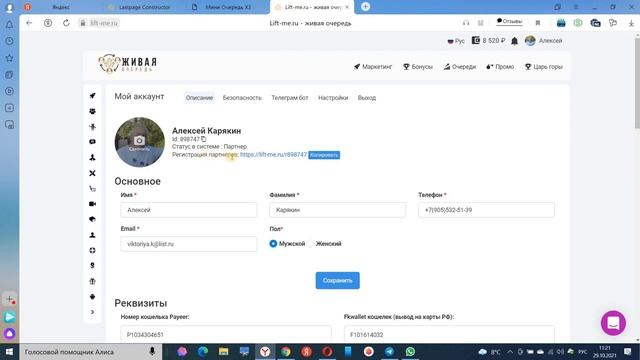Open the Очереди menu item
The height and width of the screenshot is (360, 640).
coord(460,67)
